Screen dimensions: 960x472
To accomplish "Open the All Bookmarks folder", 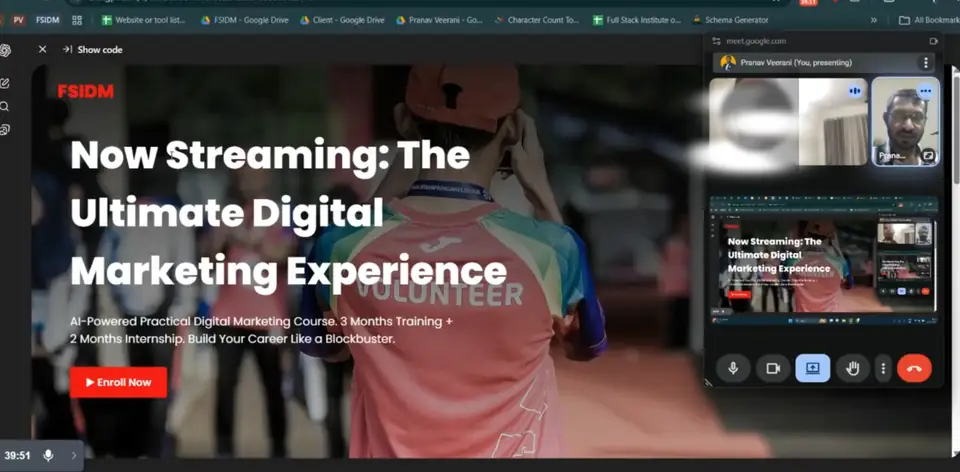I will point(929,20).
